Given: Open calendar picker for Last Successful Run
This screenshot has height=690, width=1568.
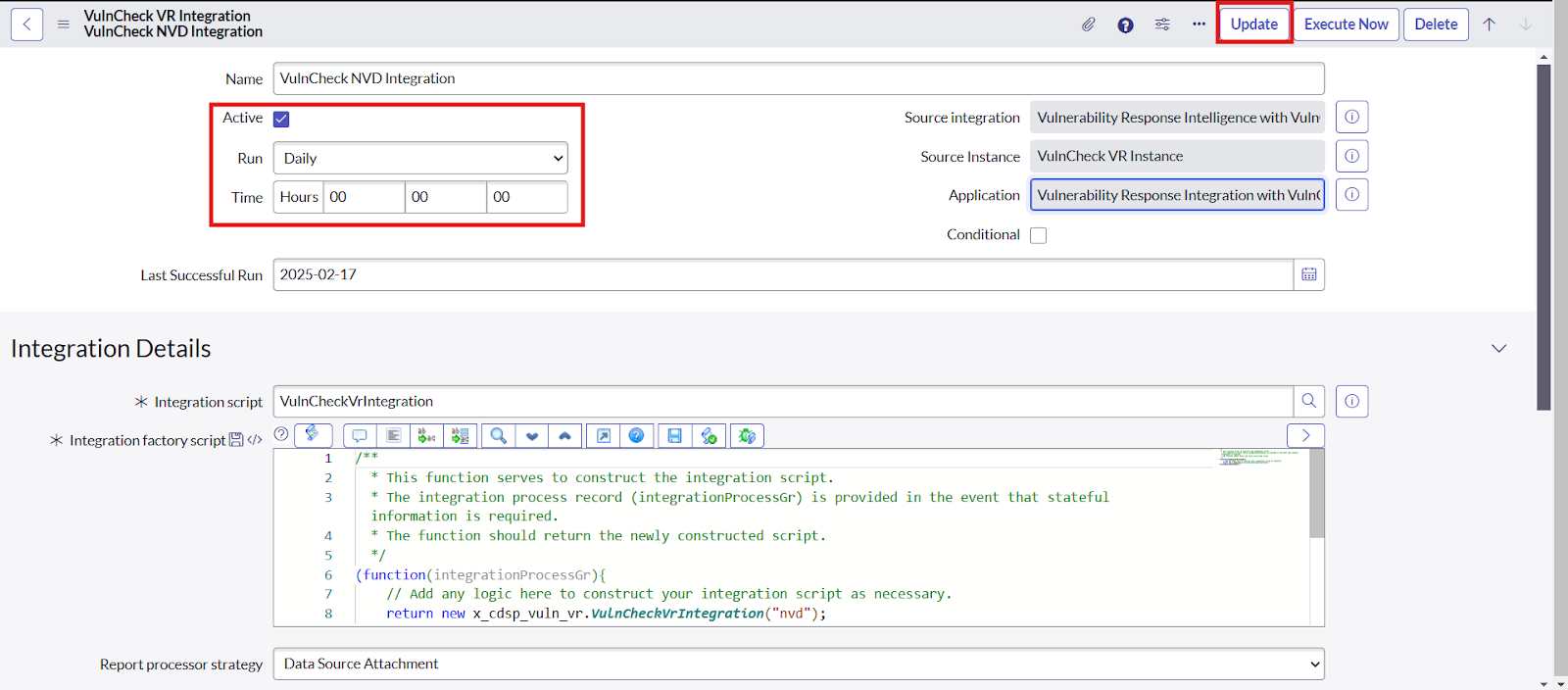Looking at the screenshot, I should coord(1309,274).
